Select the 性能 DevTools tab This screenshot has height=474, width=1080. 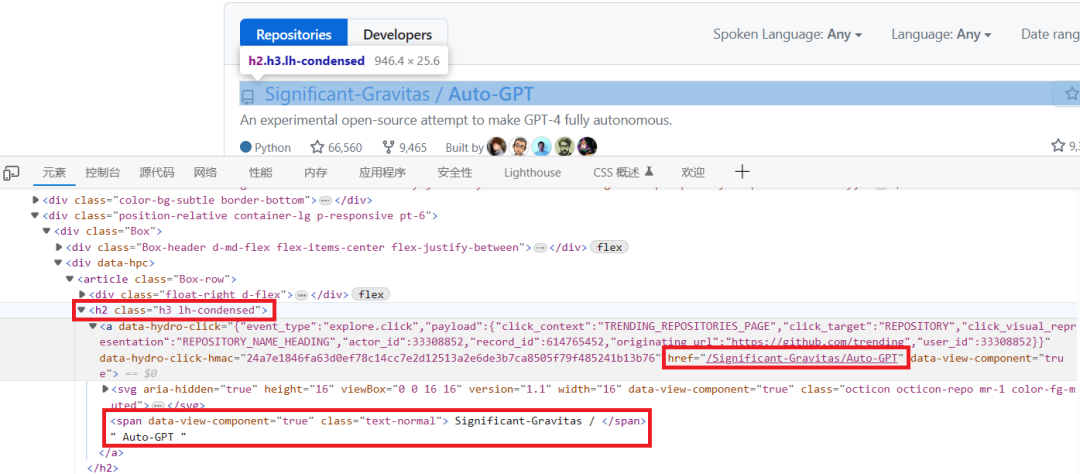click(260, 173)
